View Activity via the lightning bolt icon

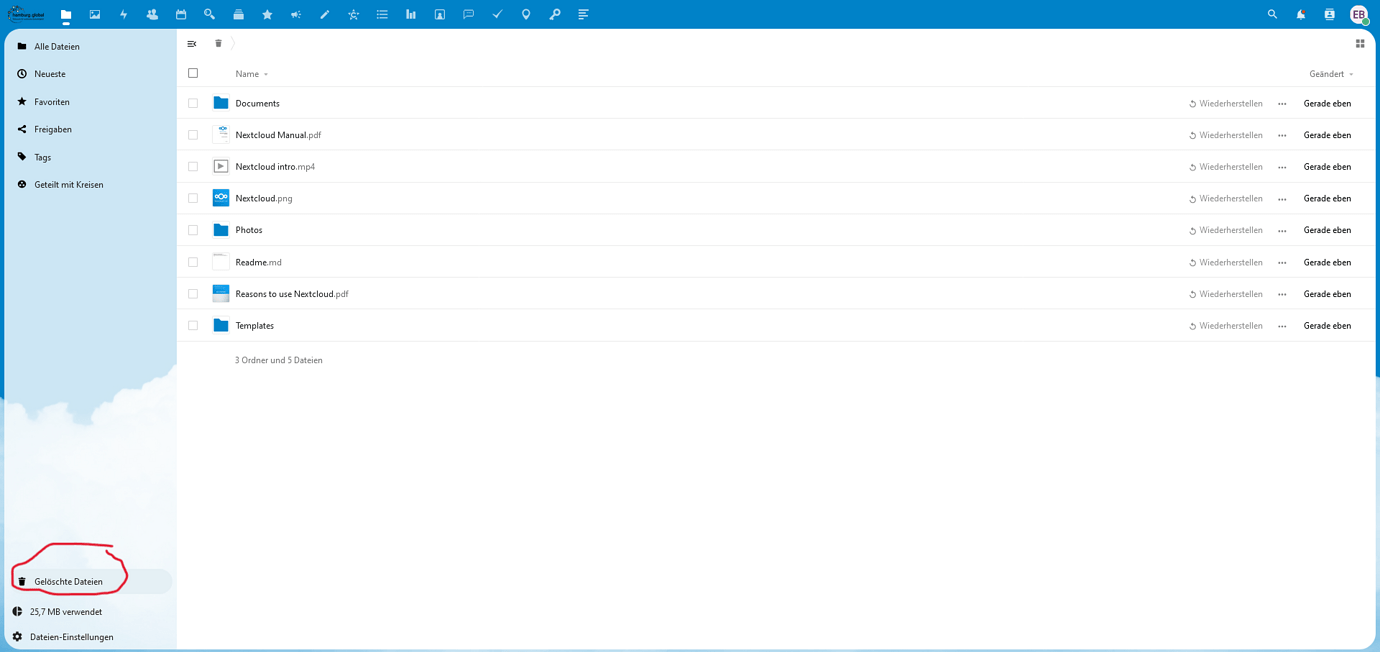coord(123,14)
